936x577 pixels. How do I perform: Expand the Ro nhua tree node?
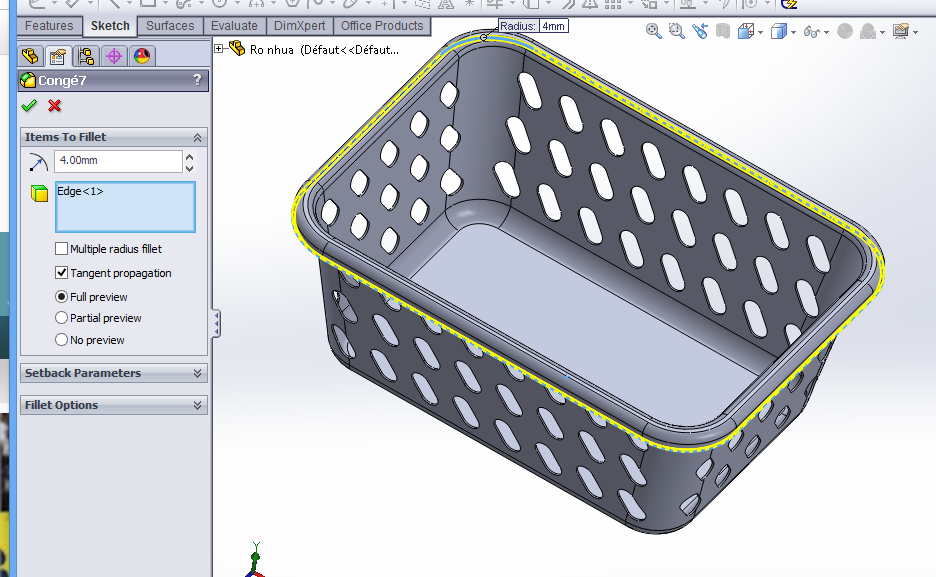click(219, 48)
